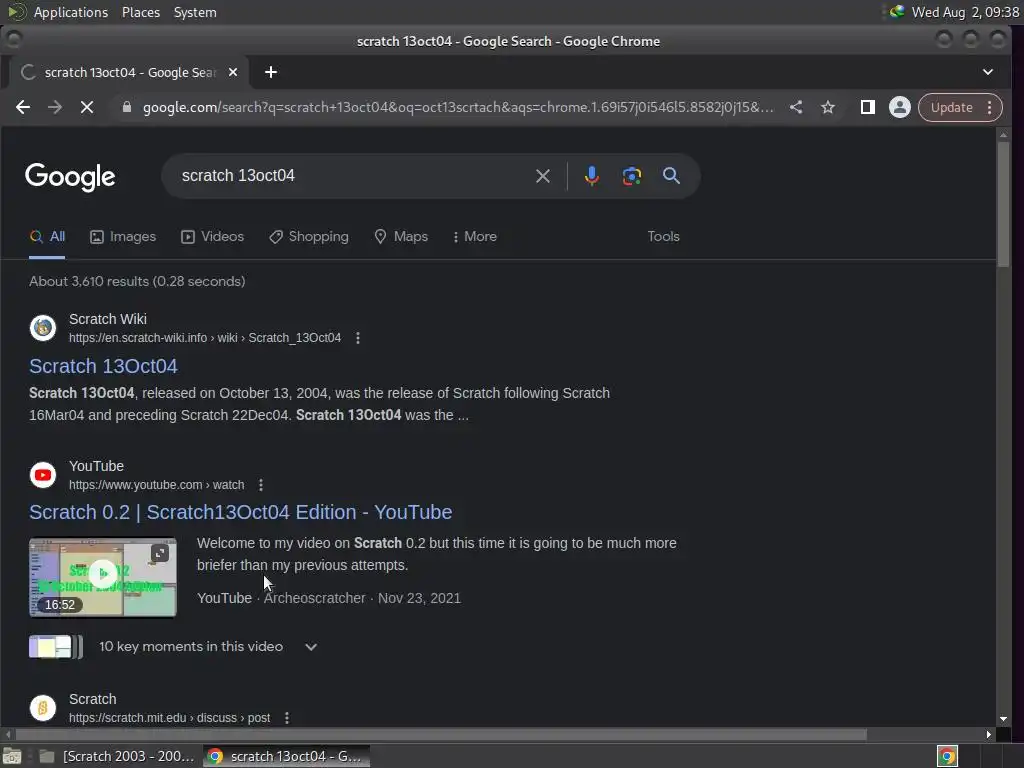Open the tab search dropdown
This screenshot has width=1024, height=768.
987,72
